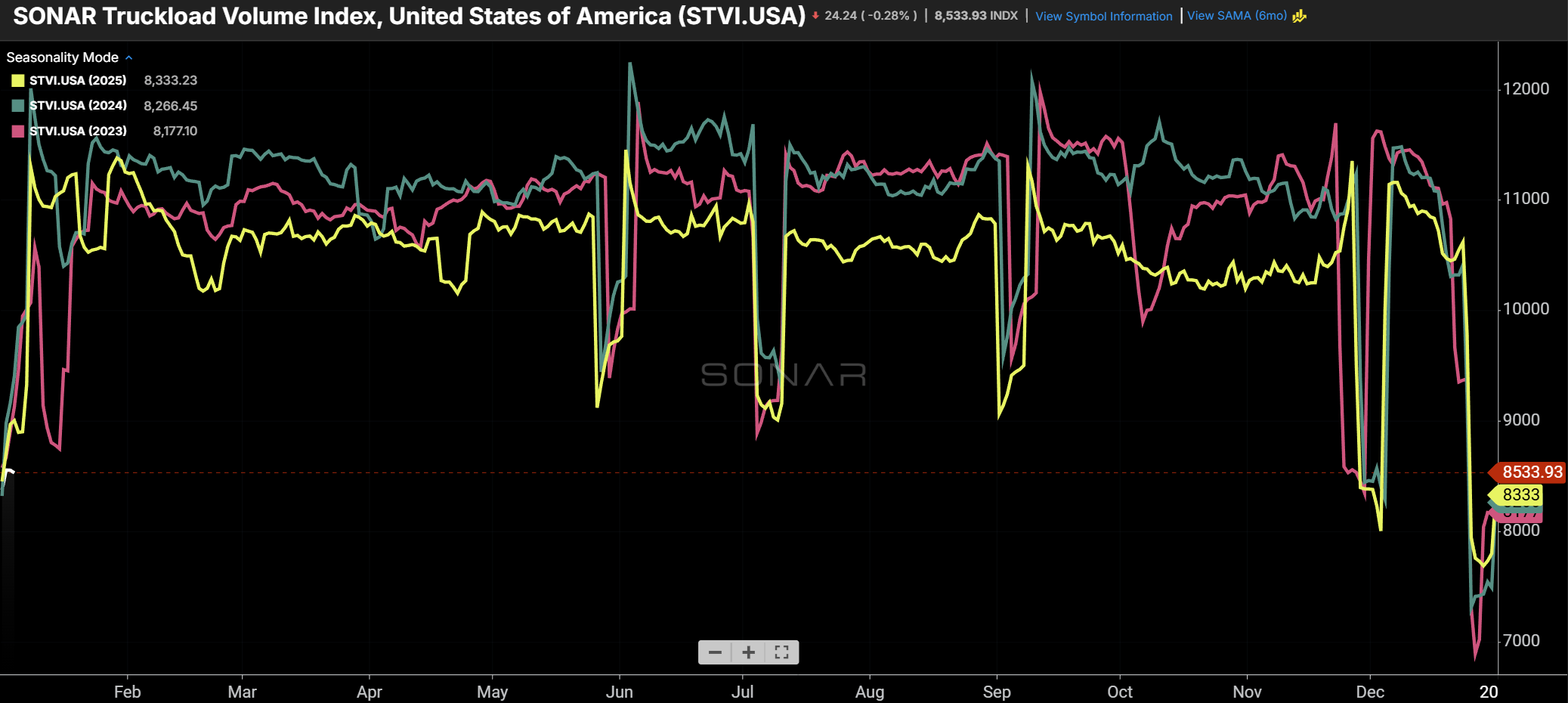Toggle fullscreen chart view icon
The width and height of the screenshot is (1568, 703).
click(x=781, y=652)
